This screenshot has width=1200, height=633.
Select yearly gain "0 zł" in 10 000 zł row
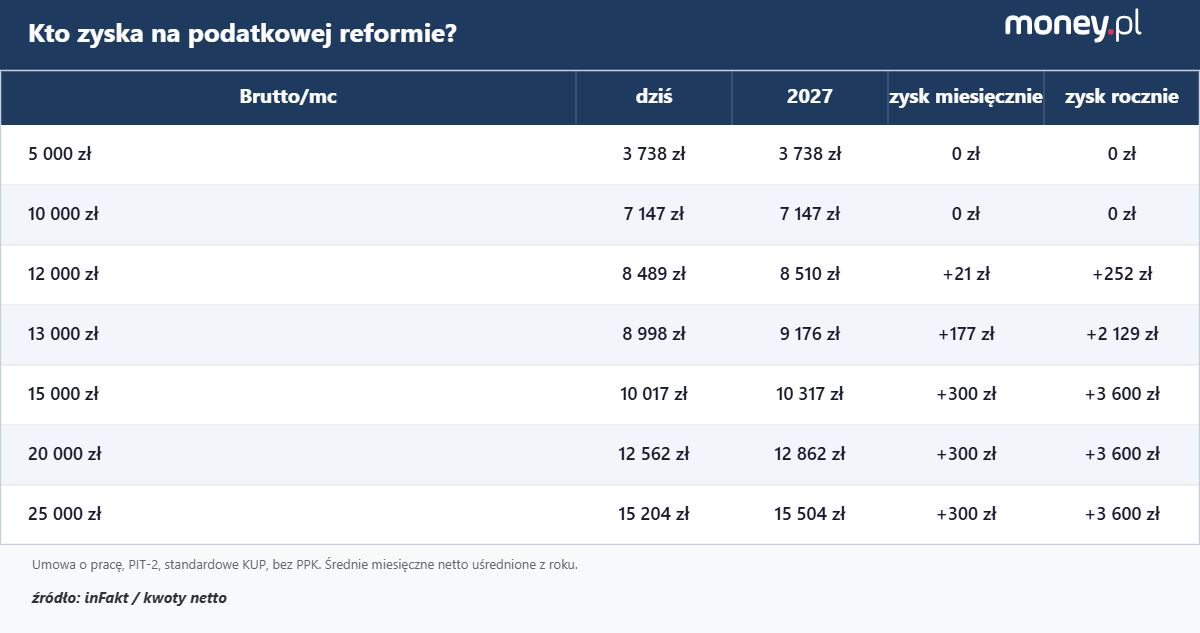coord(1122,214)
